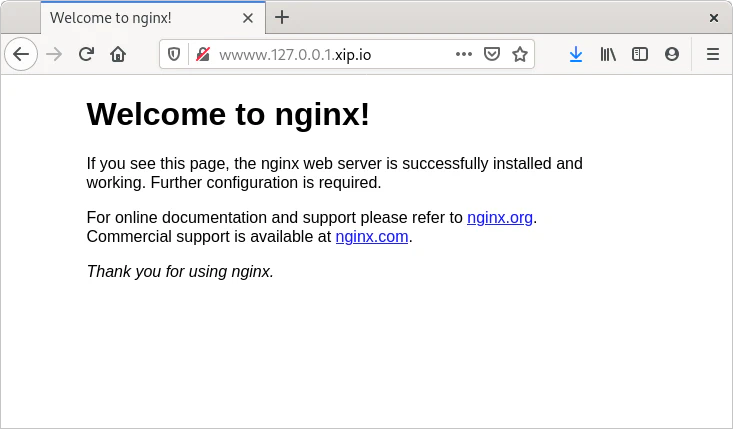
Task: Open a new tab with the plus button
Action: click(282, 17)
